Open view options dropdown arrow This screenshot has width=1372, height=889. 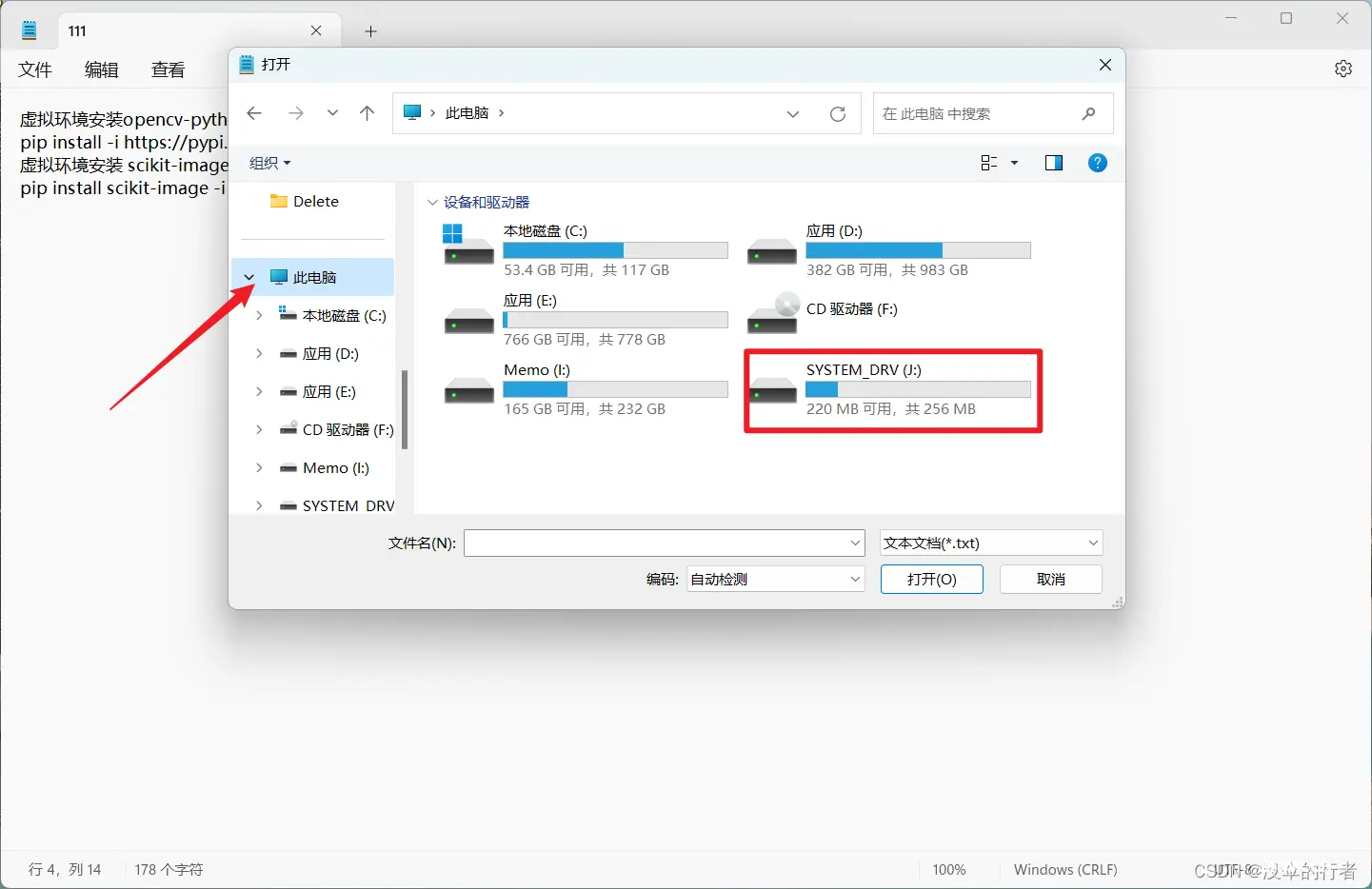pos(1014,164)
